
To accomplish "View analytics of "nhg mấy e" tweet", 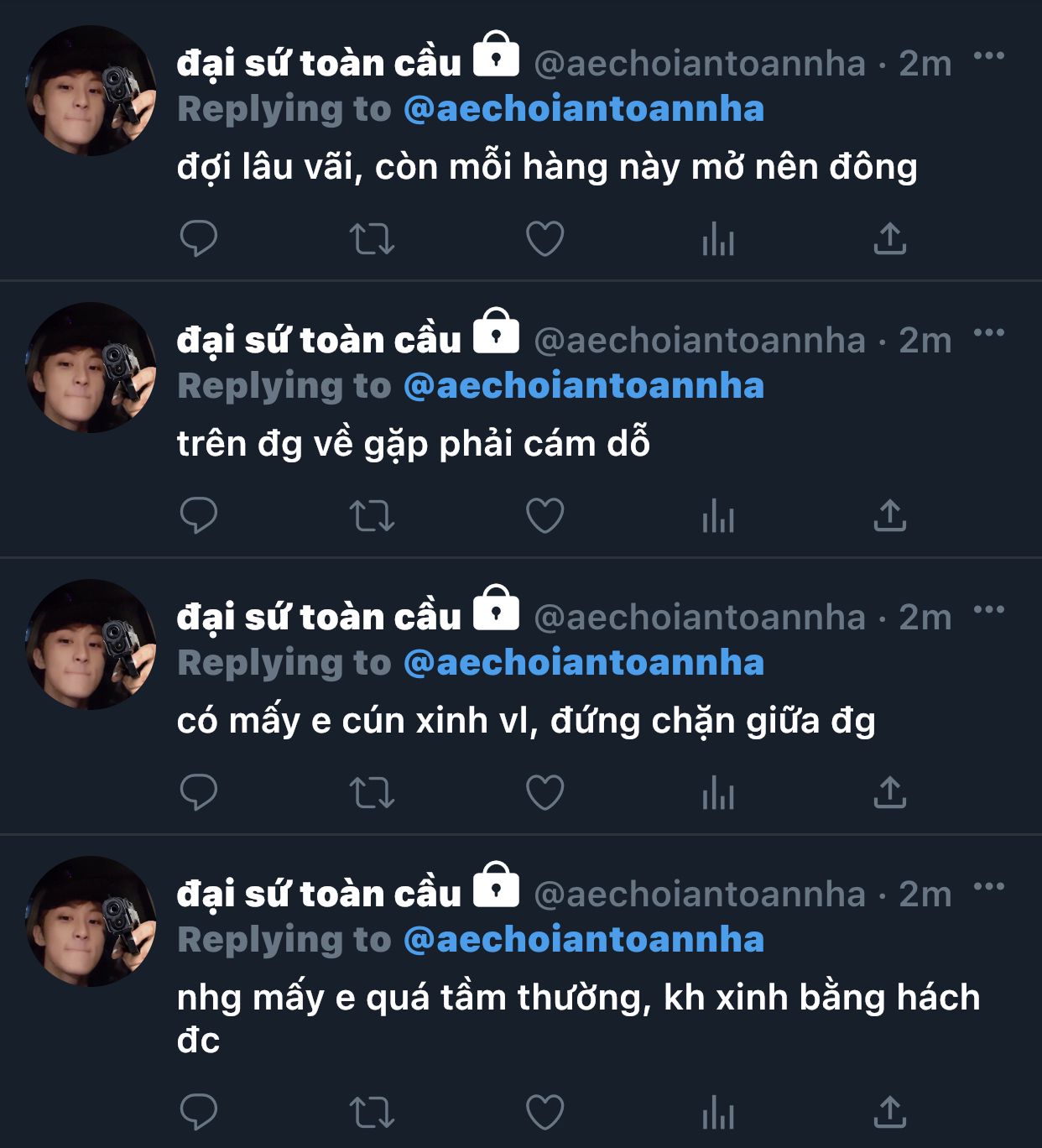I will point(718,1113).
